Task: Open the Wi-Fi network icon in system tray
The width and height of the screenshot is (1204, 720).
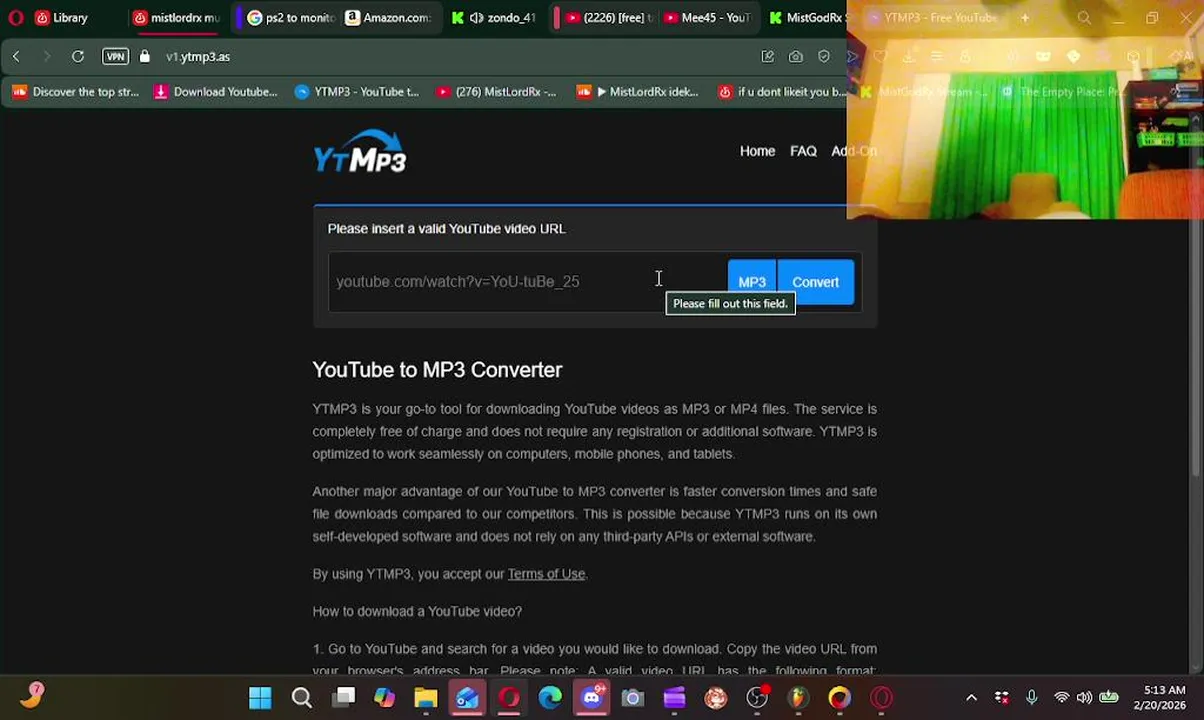Action: click(1061, 698)
